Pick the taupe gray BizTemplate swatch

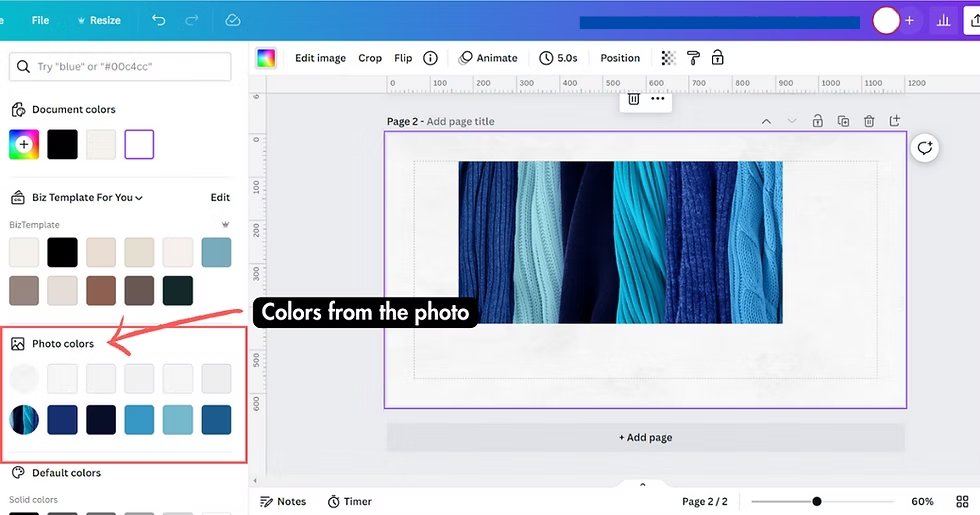pos(24,291)
